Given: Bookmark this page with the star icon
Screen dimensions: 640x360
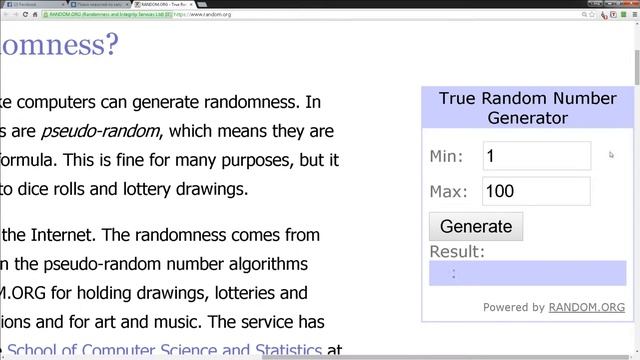Looking at the screenshot, I should point(592,14).
